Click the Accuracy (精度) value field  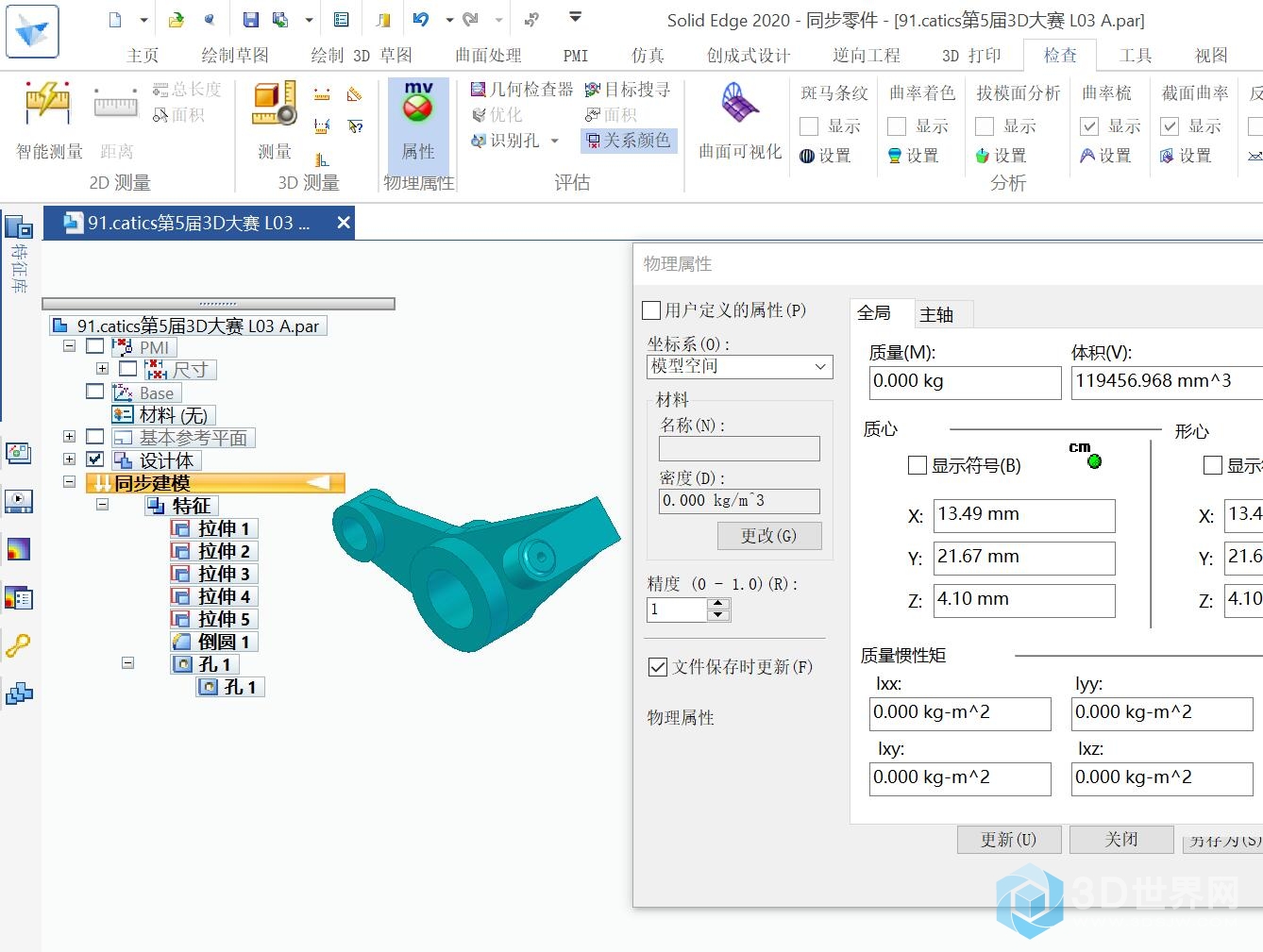[x=676, y=610]
